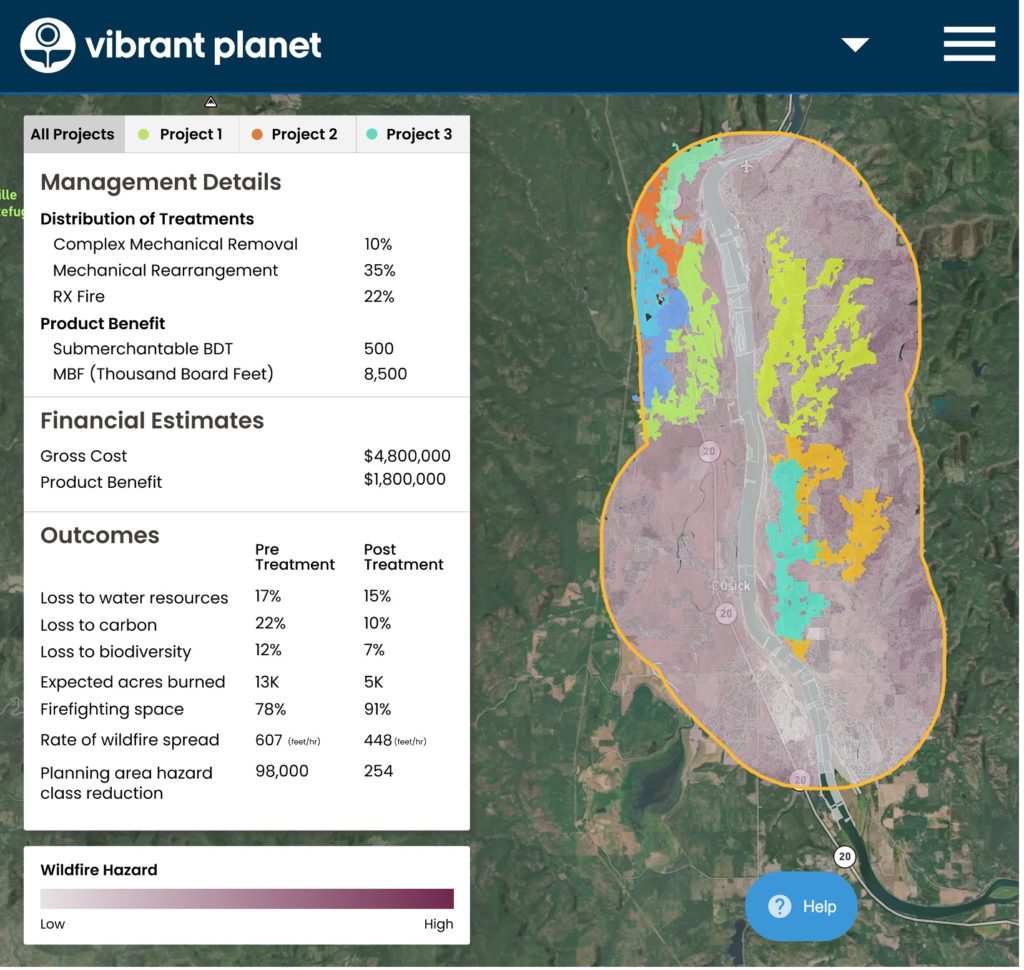This screenshot has height=970, width=1024.
Task: Select the Project 3 tab
Action: (412, 133)
